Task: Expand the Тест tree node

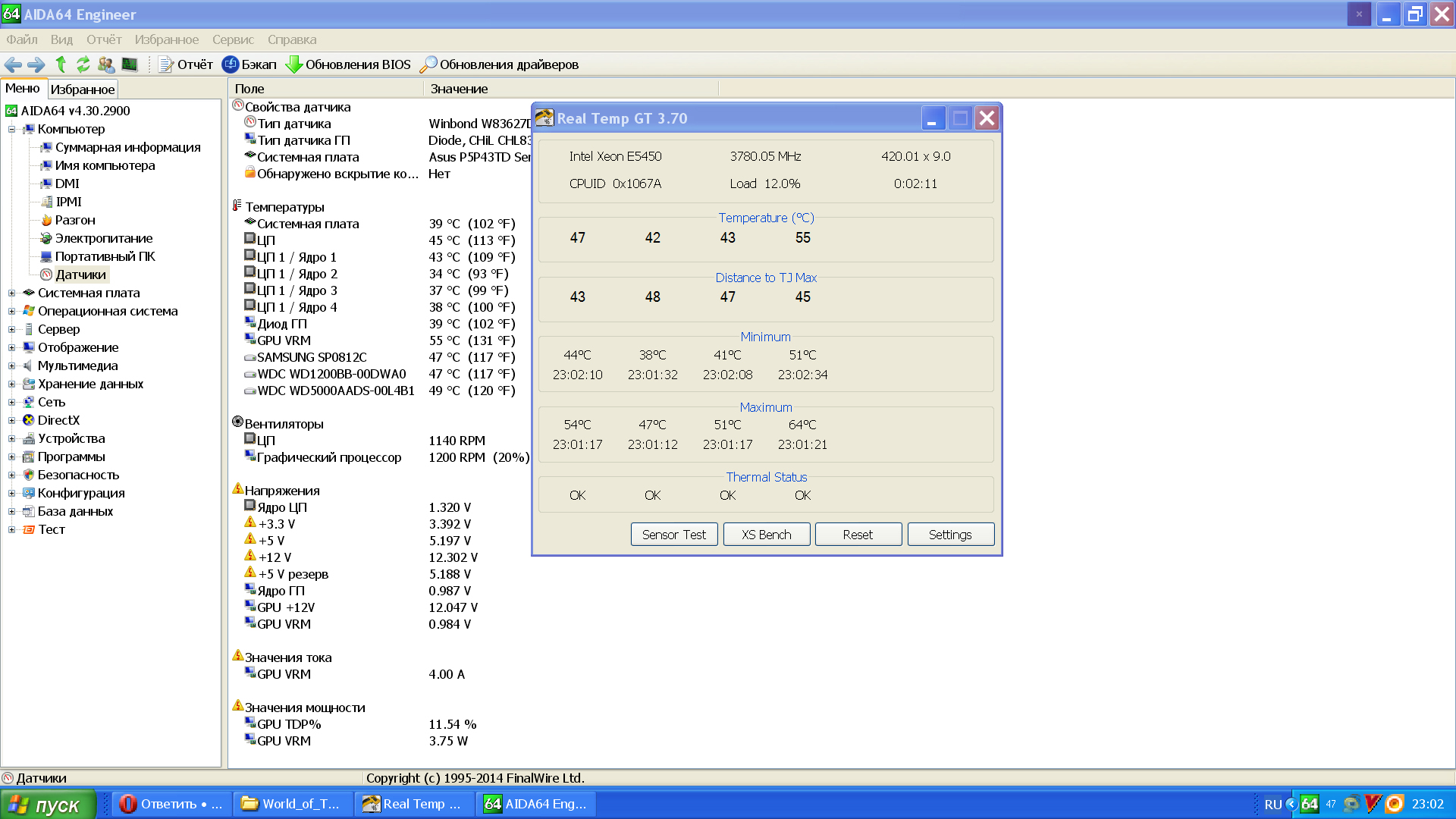Action: (11, 529)
